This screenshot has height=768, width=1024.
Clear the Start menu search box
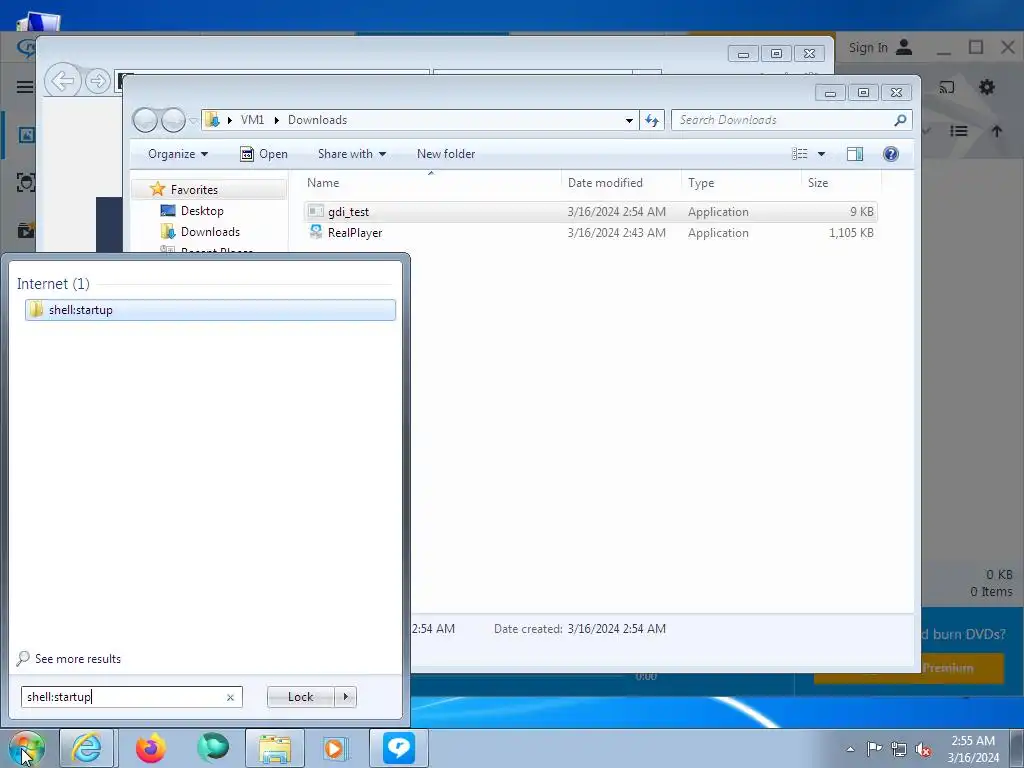click(230, 697)
